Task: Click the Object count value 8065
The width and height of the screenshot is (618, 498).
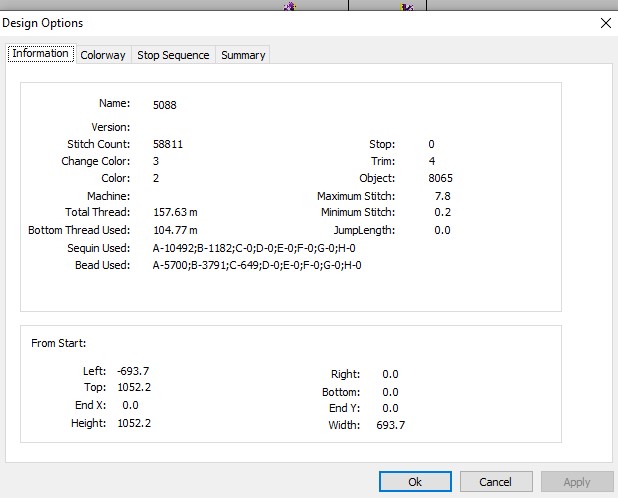Action: [440, 178]
